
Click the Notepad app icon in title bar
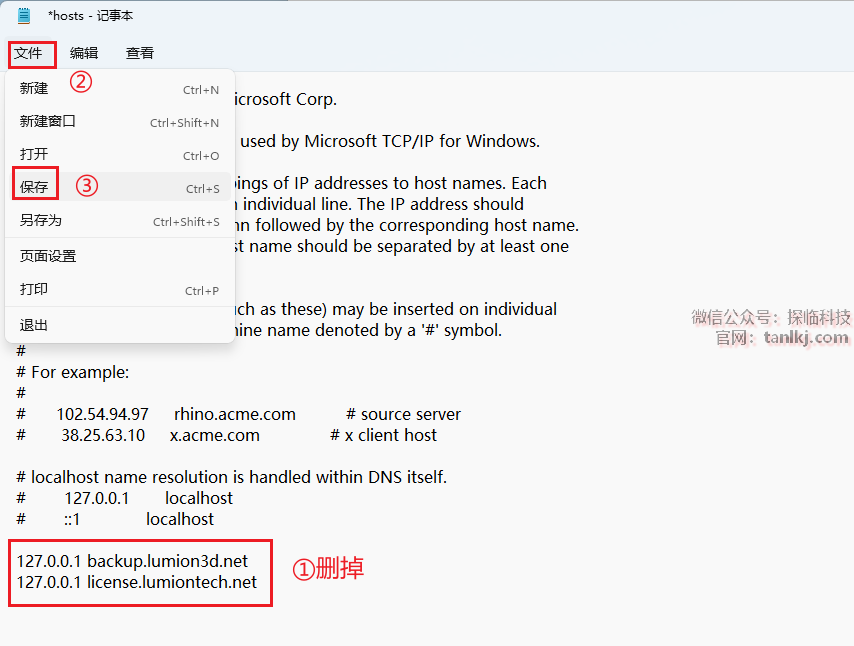coord(23,16)
